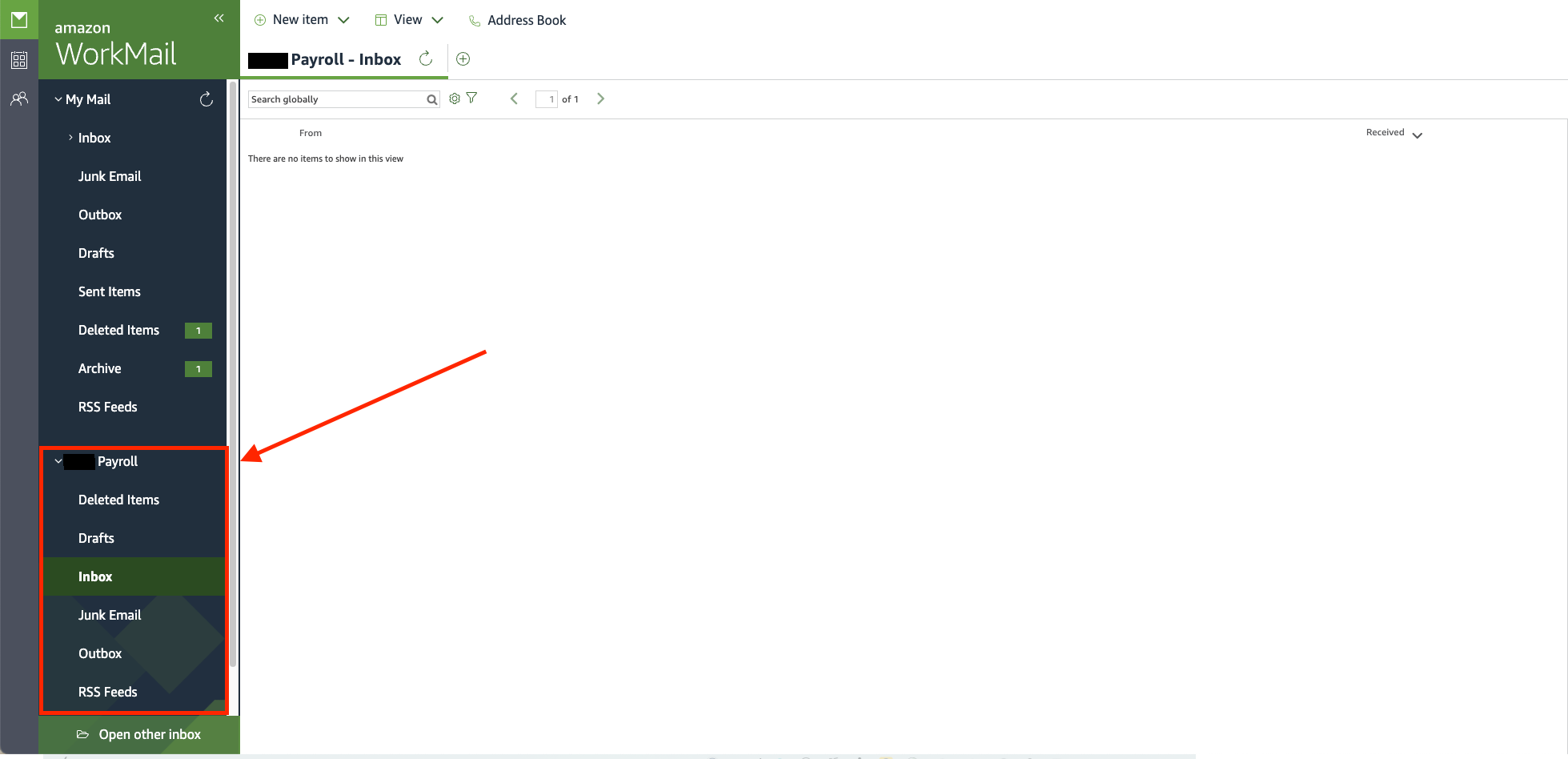Open the Address Book
Image resolution: width=1568 pixels, height=759 pixels.
click(527, 21)
